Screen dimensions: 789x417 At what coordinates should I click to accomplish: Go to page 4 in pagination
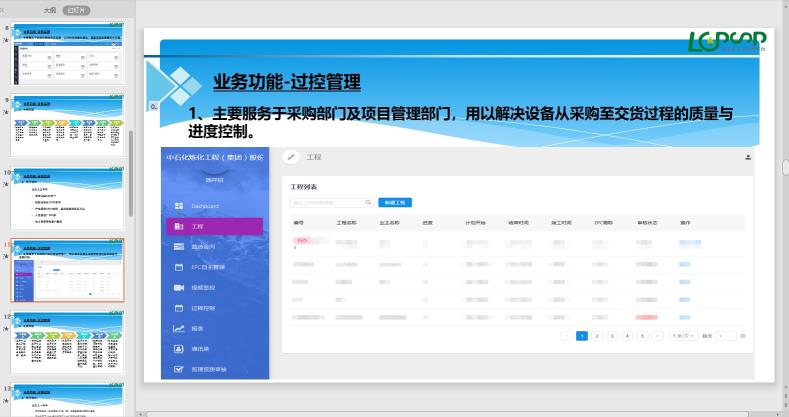[x=627, y=336]
